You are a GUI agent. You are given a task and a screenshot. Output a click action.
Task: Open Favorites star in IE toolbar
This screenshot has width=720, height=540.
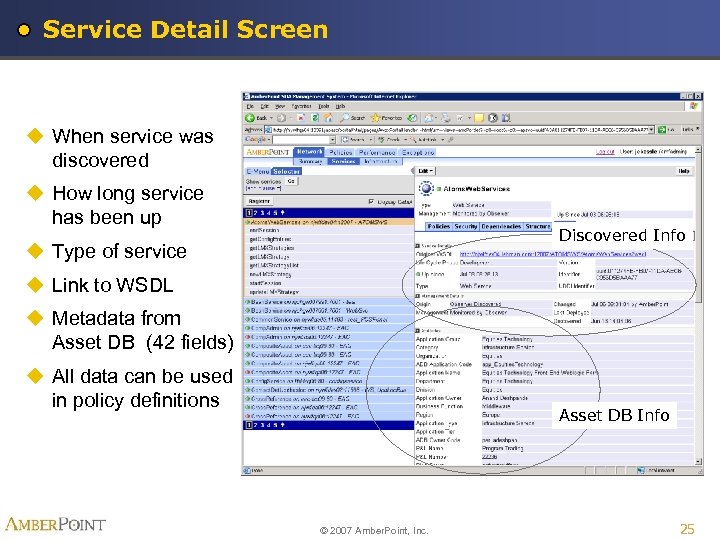click(x=375, y=118)
